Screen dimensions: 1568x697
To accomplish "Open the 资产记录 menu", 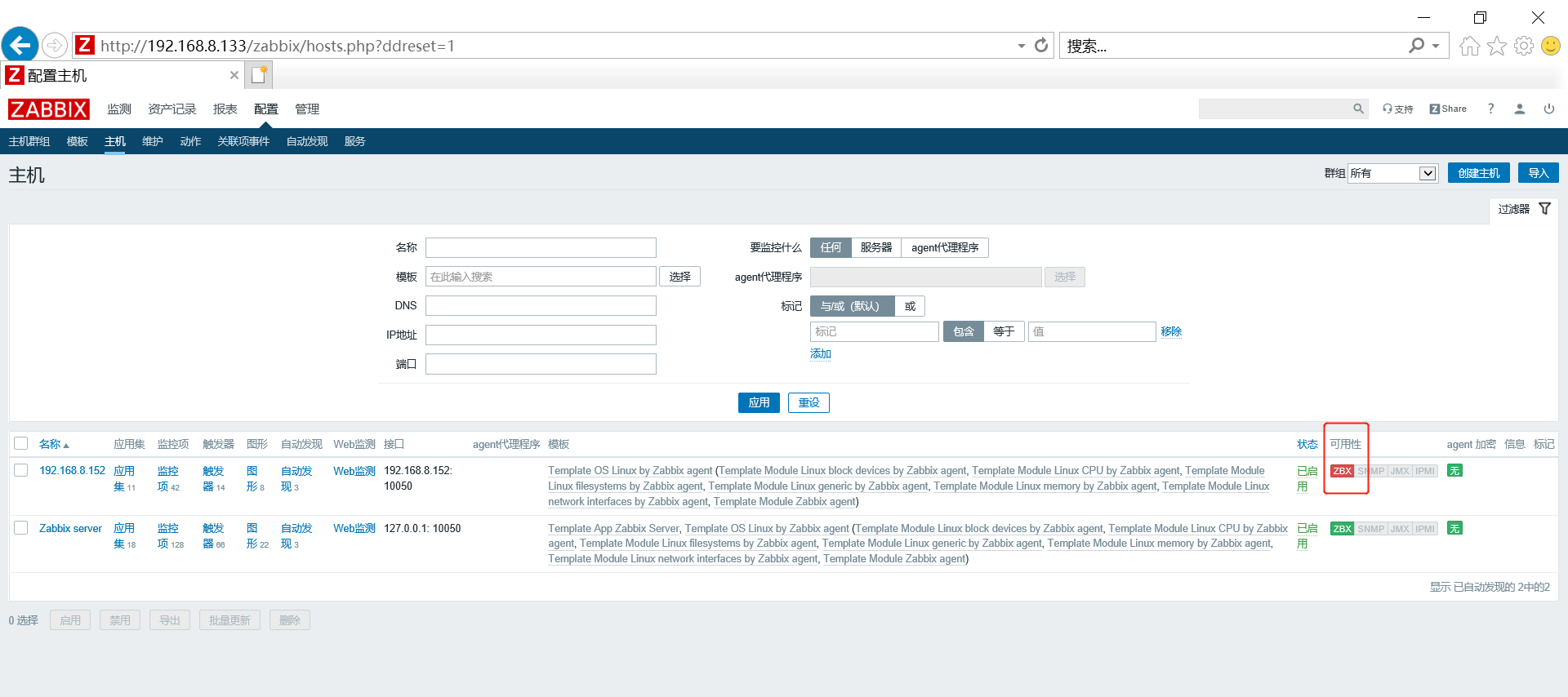I will click(172, 109).
